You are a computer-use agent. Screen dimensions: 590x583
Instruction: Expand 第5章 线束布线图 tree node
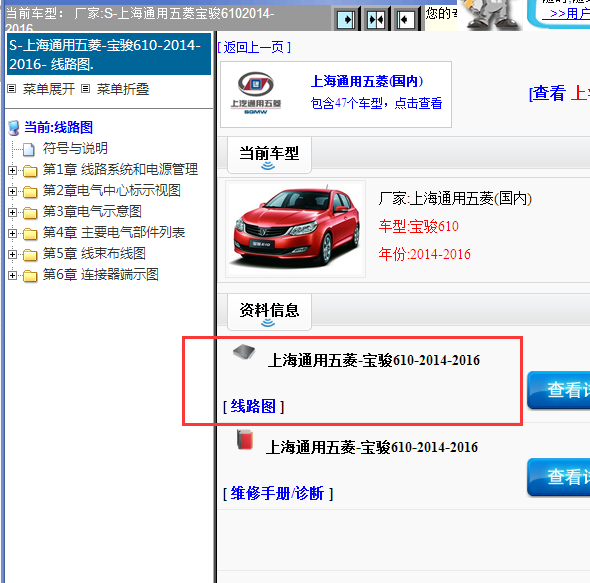click(12, 255)
